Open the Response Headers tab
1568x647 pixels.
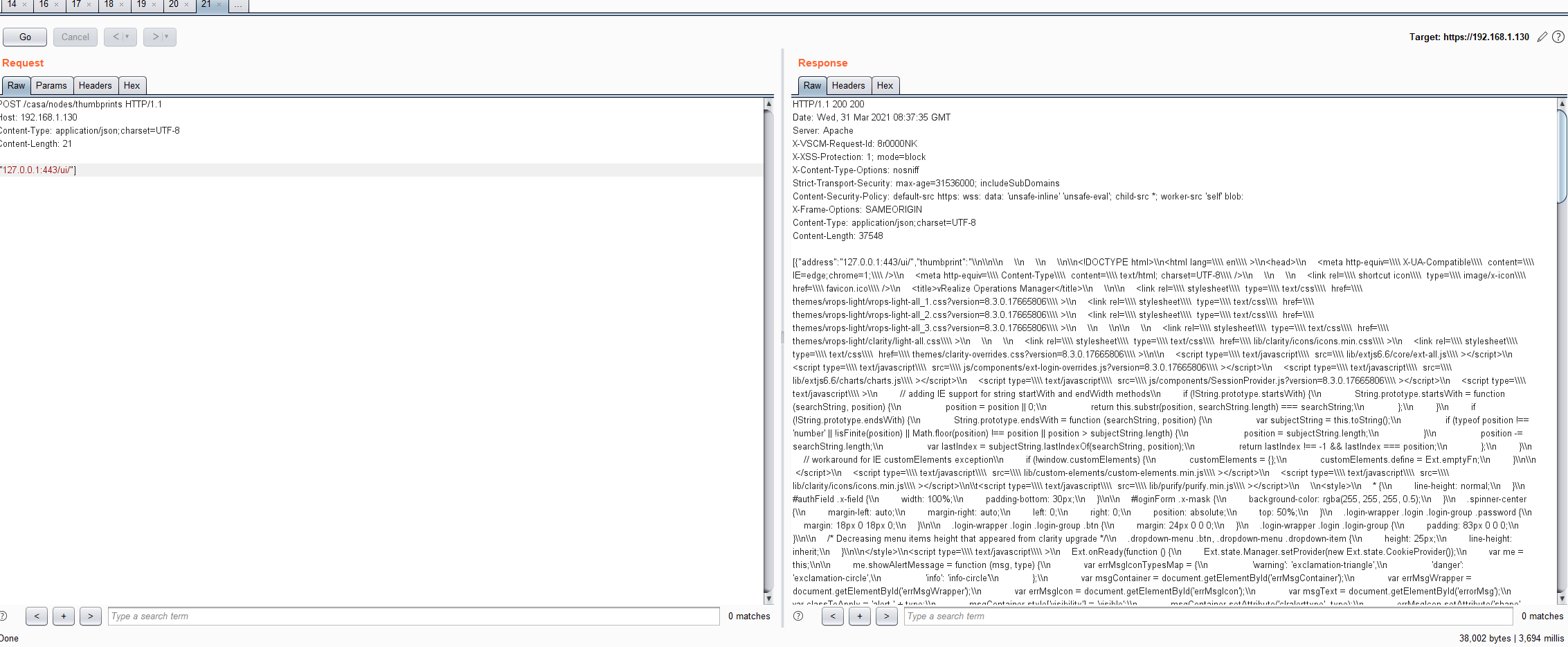tap(848, 86)
